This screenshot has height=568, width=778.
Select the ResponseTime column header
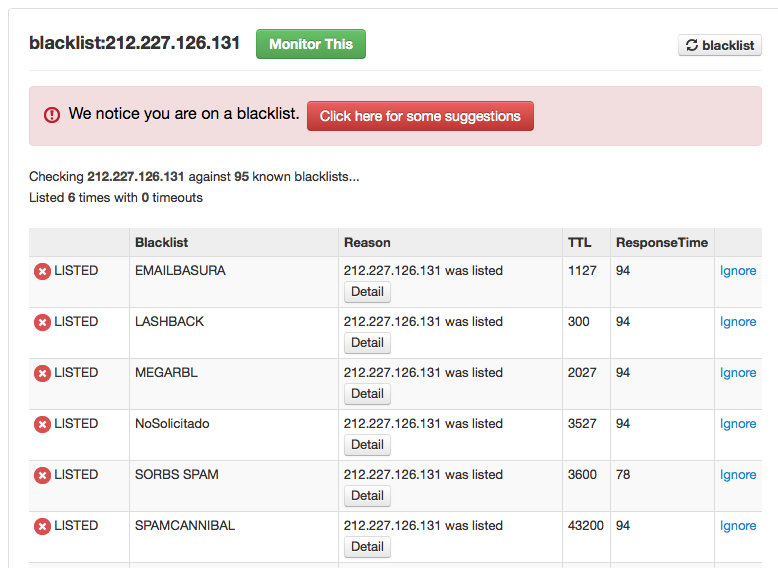click(662, 243)
